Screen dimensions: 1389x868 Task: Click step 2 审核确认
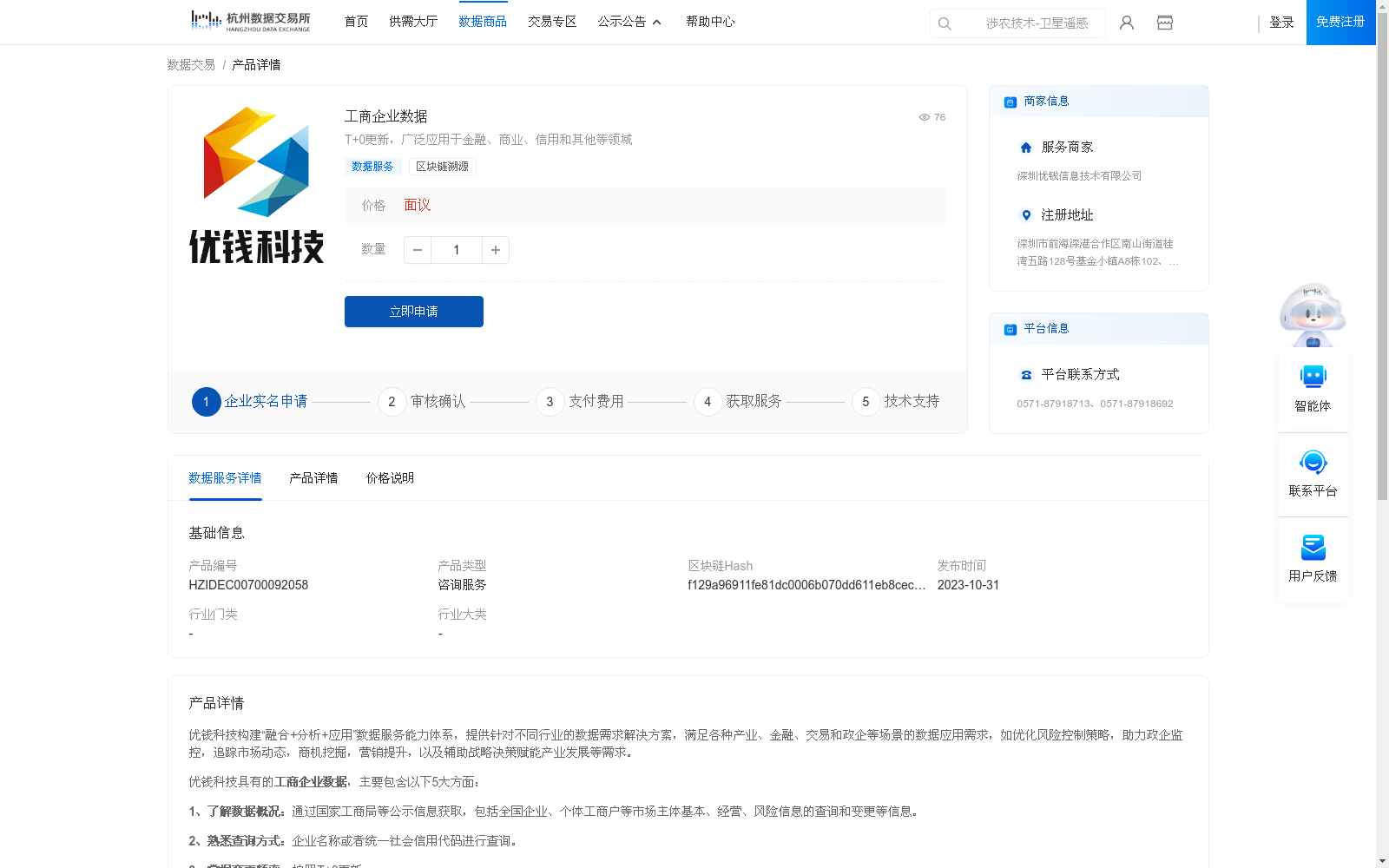(x=422, y=402)
